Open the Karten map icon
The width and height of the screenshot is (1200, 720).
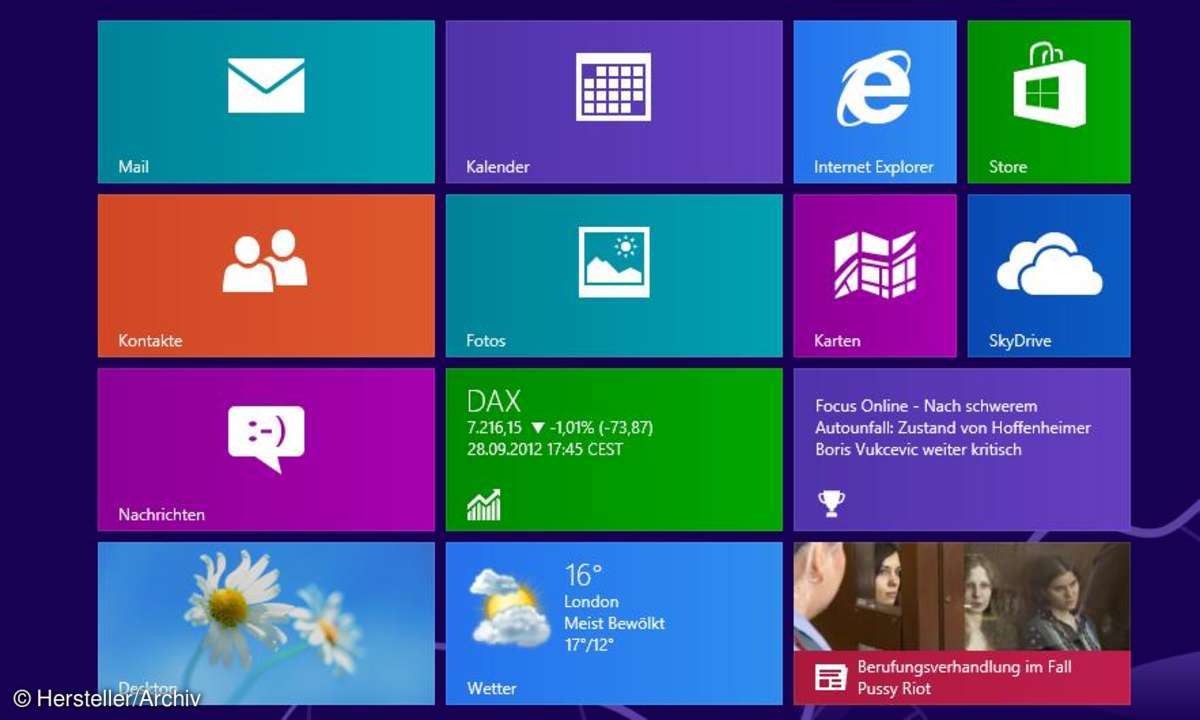pyautogui.click(x=875, y=264)
